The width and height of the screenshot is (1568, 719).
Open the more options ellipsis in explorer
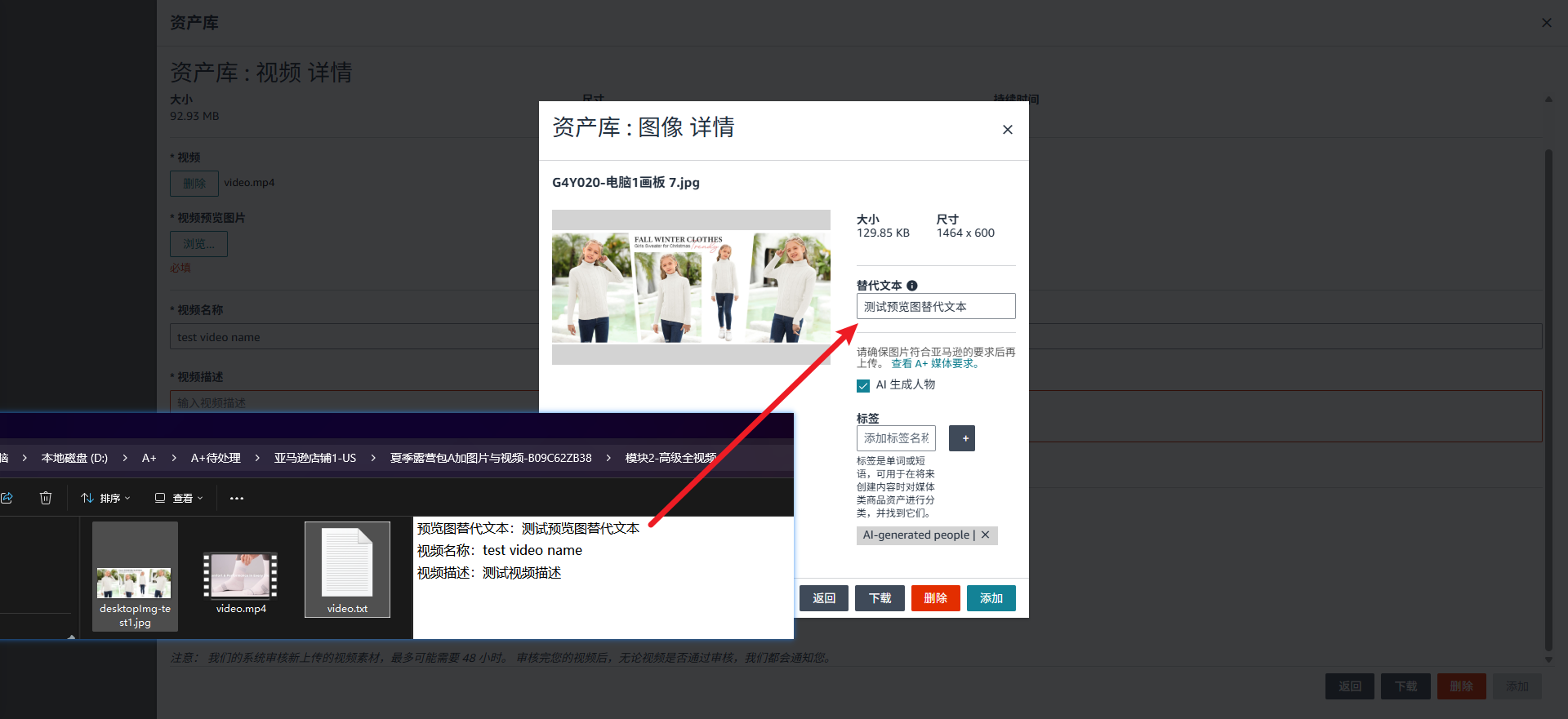[237, 498]
